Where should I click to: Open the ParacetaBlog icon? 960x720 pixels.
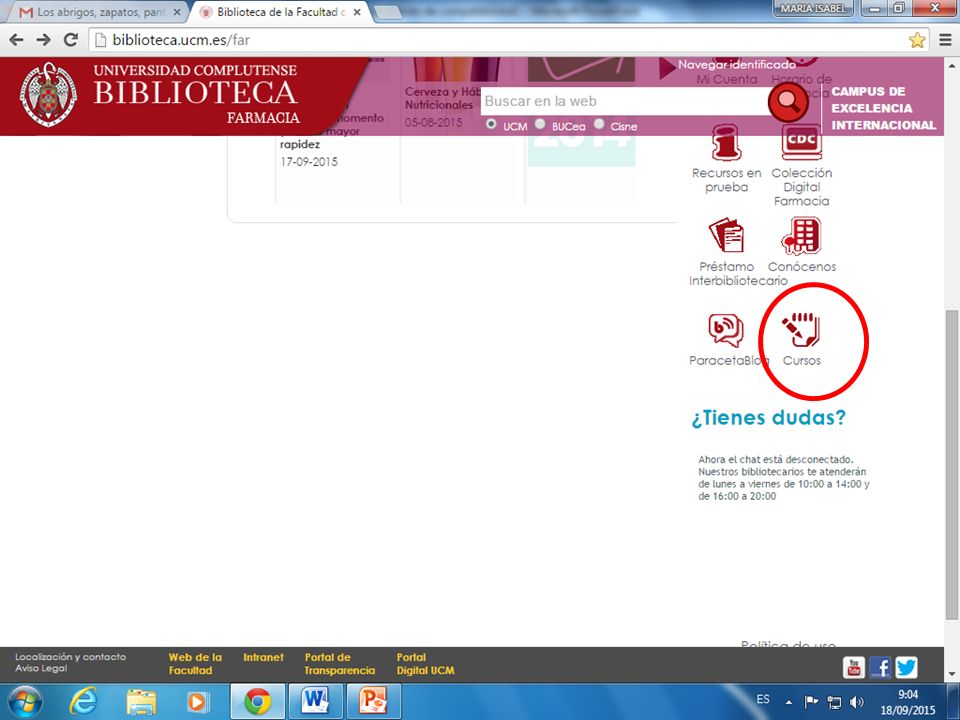pos(726,330)
